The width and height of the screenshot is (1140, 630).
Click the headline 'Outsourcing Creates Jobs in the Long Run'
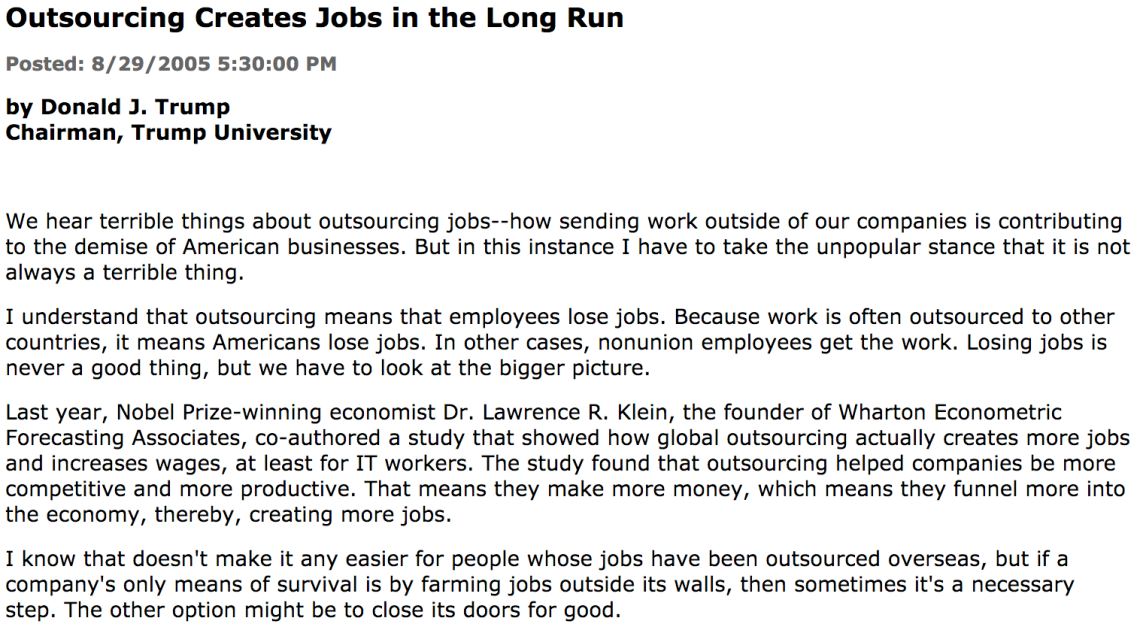pyautogui.click(x=314, y=18)
